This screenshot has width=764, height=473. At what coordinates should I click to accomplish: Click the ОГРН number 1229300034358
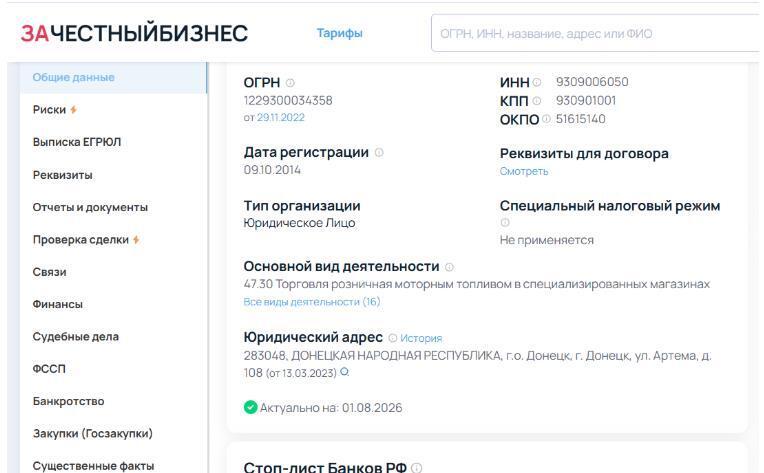pyautogui.click(x=288, y=101)
